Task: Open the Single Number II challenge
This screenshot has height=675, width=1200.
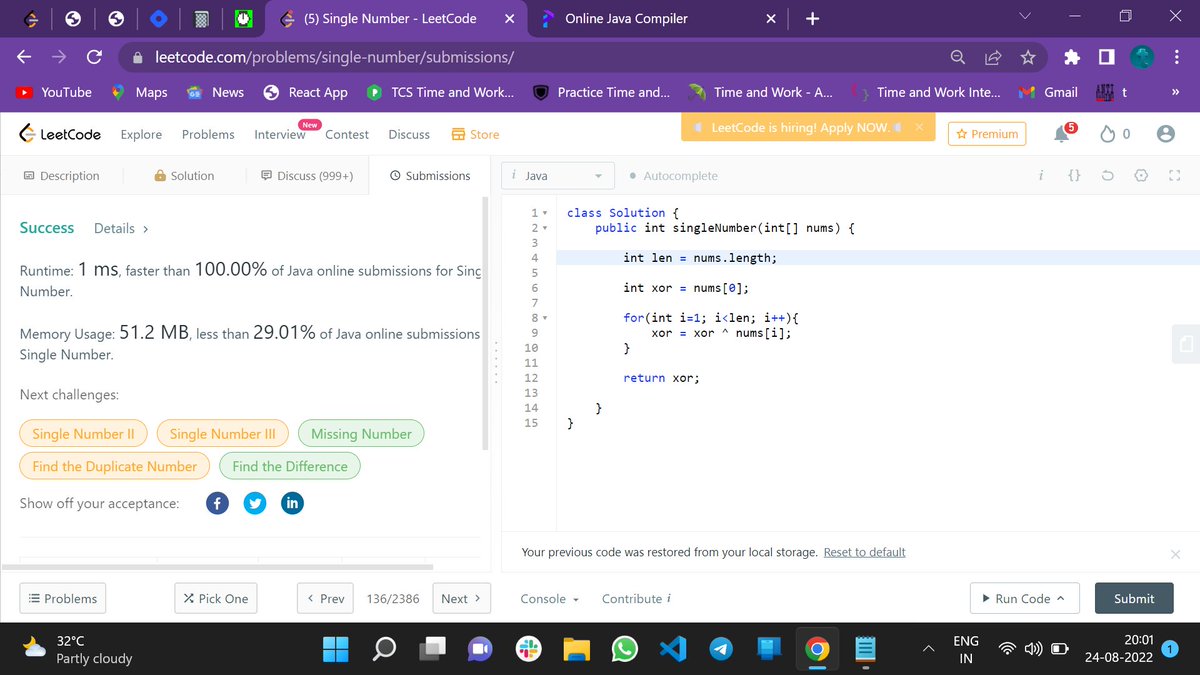Action: point(83,434)
